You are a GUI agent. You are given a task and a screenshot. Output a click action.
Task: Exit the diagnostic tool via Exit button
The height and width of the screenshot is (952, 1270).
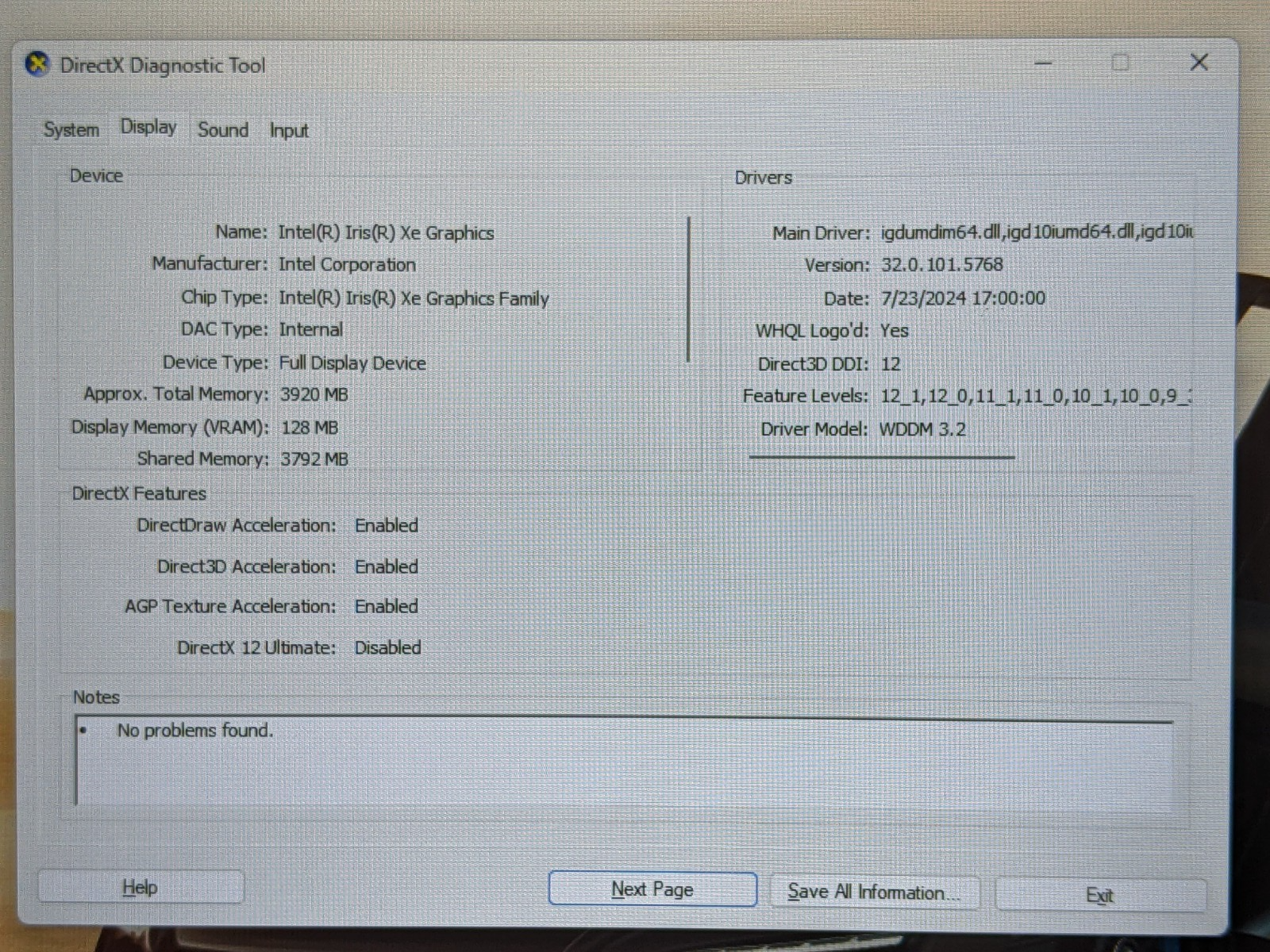(1099, 896)
